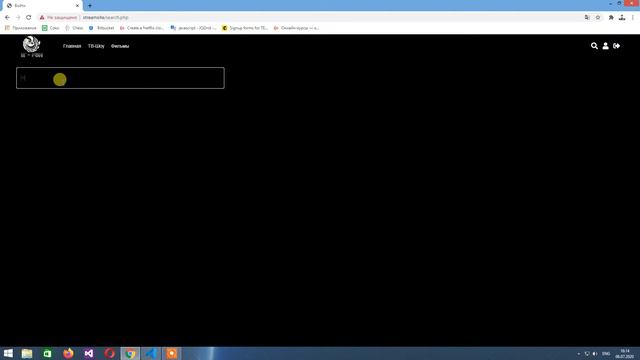Open the translate page icon
Image resolution: width=640 pixels, height=360 pixels.
tap(587, 18)
